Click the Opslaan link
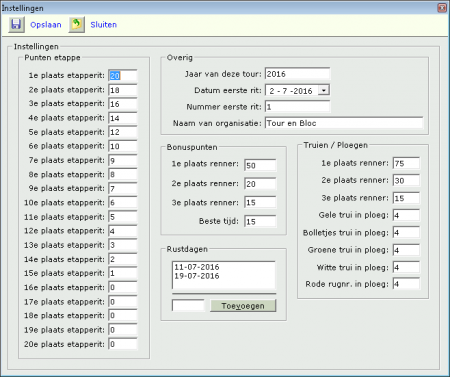Screen dimensions: 450x377 pyautogui.click(x=46, y=25)
